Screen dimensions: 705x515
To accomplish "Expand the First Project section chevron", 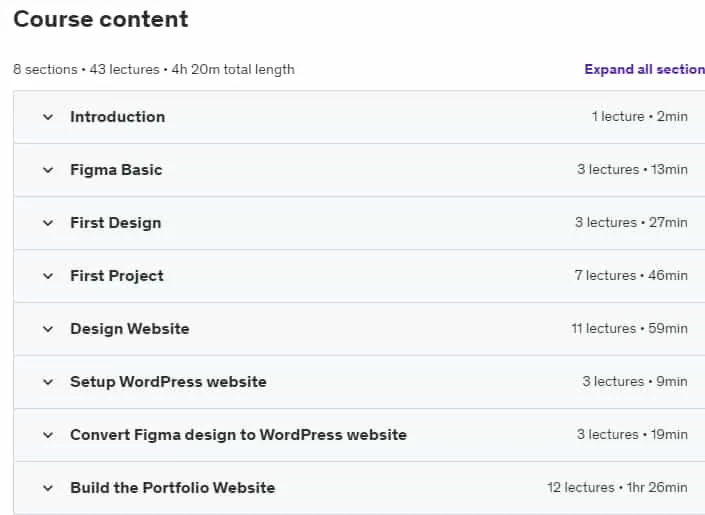I will click(48, 276).
